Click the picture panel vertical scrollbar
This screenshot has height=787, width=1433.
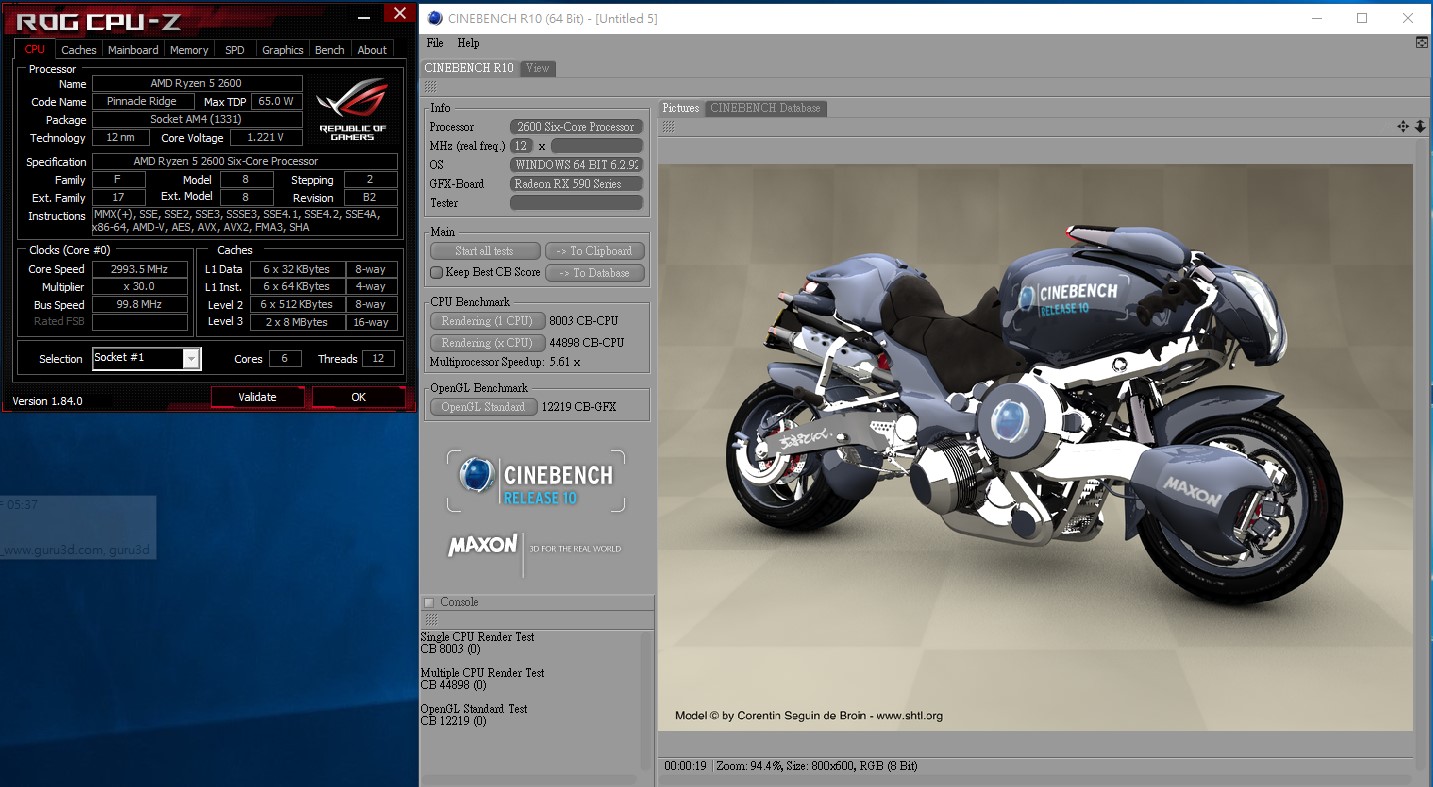click(1421, 448)
